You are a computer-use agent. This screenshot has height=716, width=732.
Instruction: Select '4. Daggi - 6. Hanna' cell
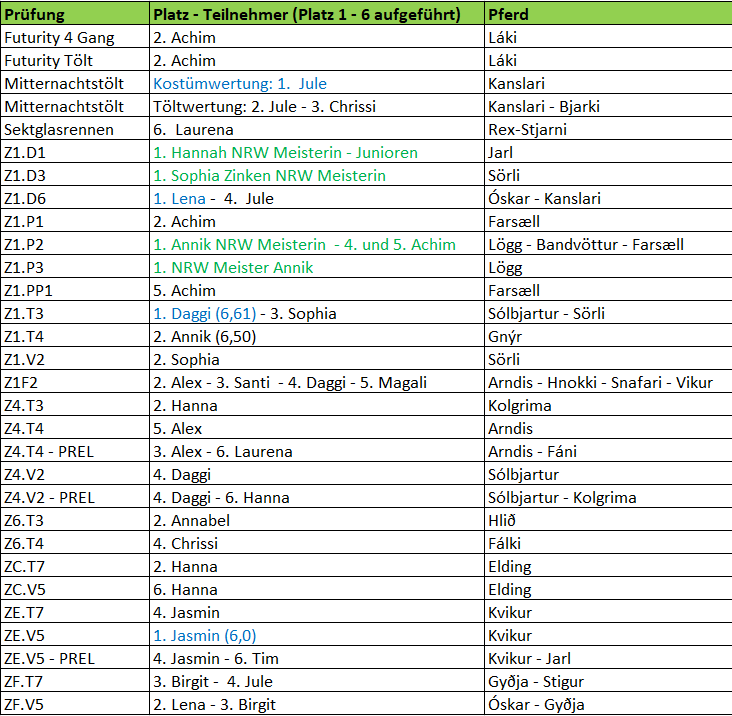click(x=317, y=496)
